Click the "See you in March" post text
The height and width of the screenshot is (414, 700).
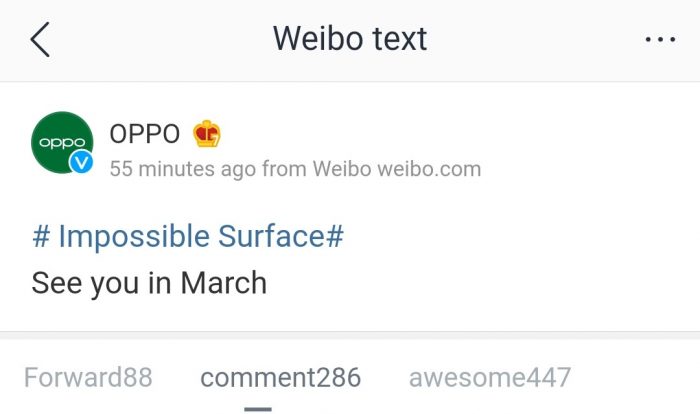(149, 283)
